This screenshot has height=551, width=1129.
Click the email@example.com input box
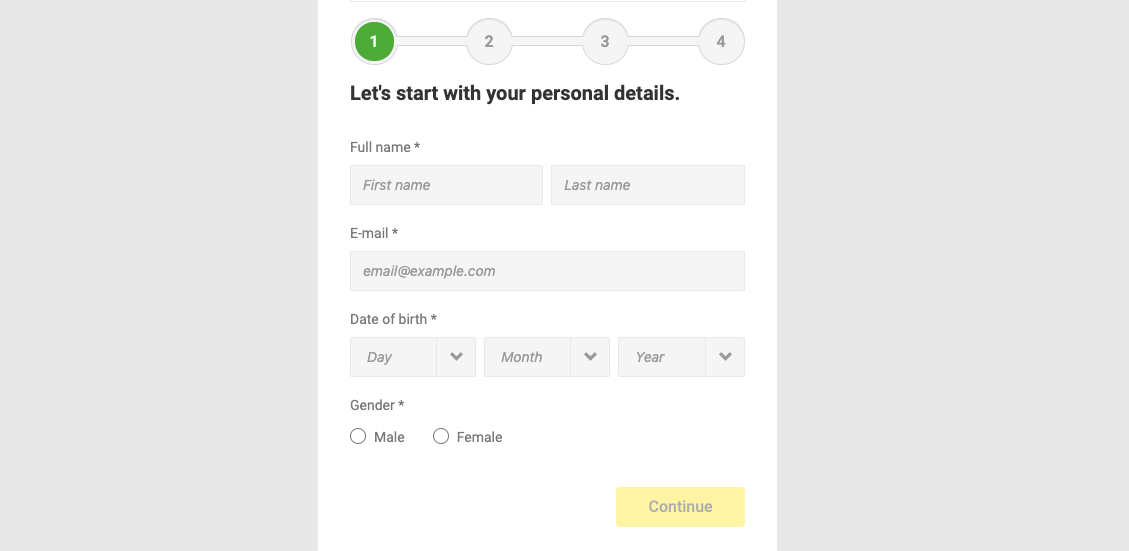(547, 271)
